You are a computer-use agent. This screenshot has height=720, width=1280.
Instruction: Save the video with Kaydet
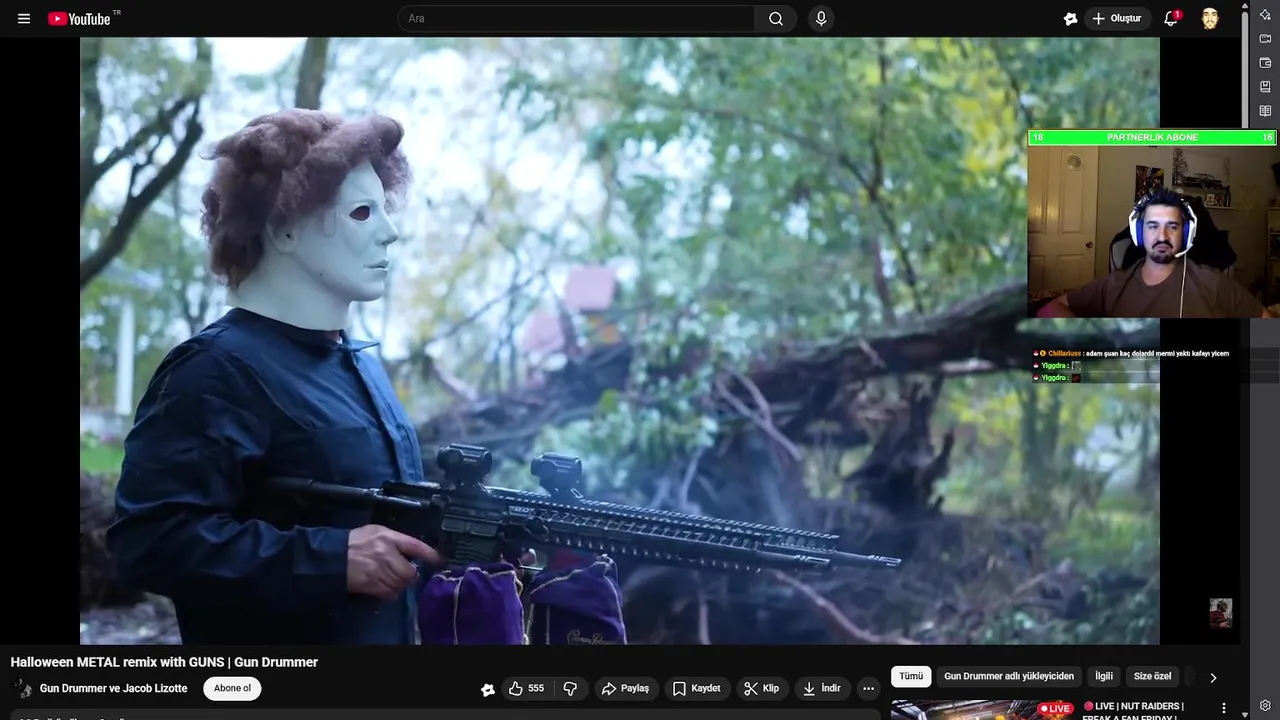pyautogui.click(x=696, y=688)
